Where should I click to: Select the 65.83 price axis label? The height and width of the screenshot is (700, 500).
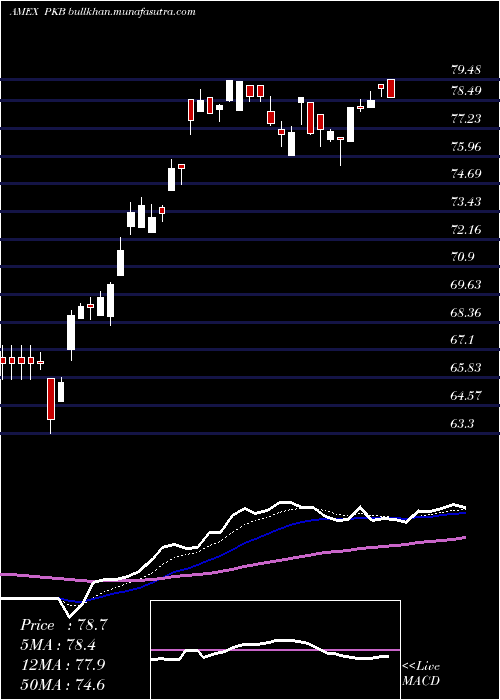[x=466, y=368]
